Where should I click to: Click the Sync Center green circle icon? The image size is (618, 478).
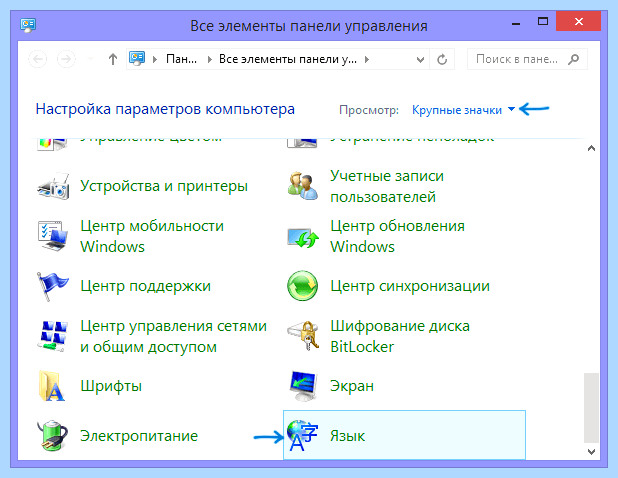click(302, 286)
